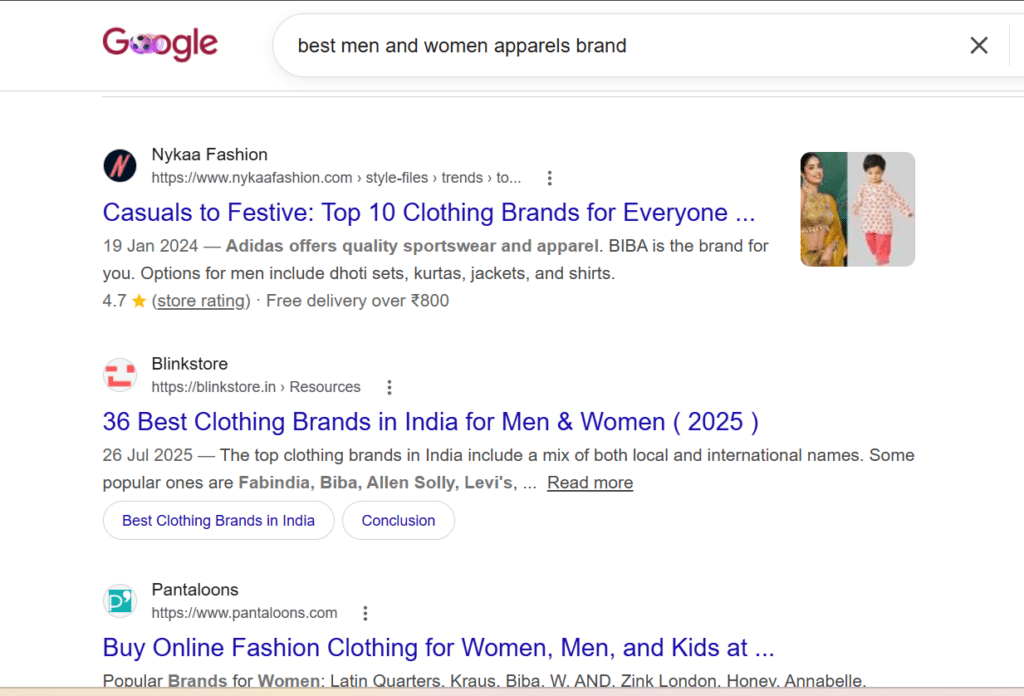Click the Google logo
Image resolution: width=1024 pixels, height=696 pixels.
pos(160,44)
